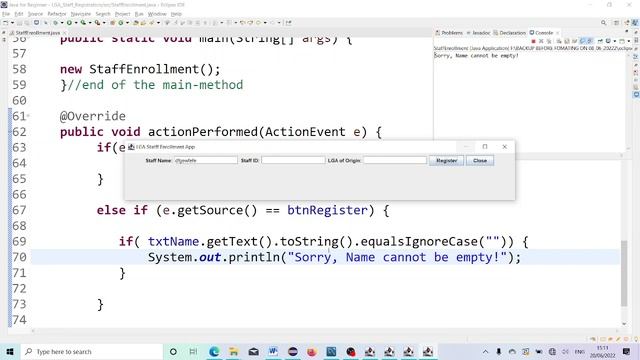Click the 'btnRegister' variable on line 67
This screenshot has height=360, width=640.
327,210
